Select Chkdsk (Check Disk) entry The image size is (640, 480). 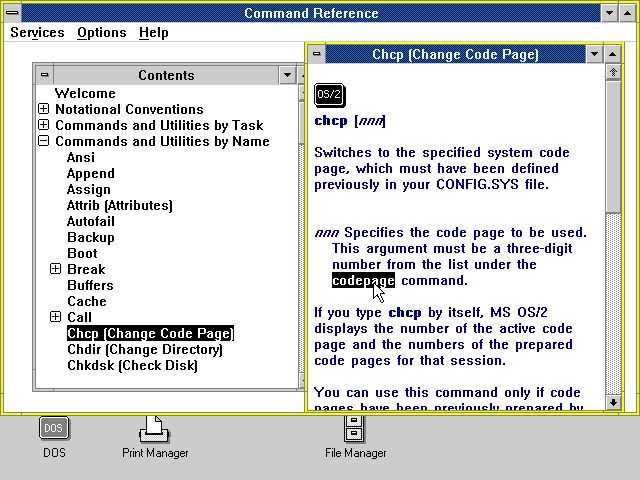[x=132, y=365]
